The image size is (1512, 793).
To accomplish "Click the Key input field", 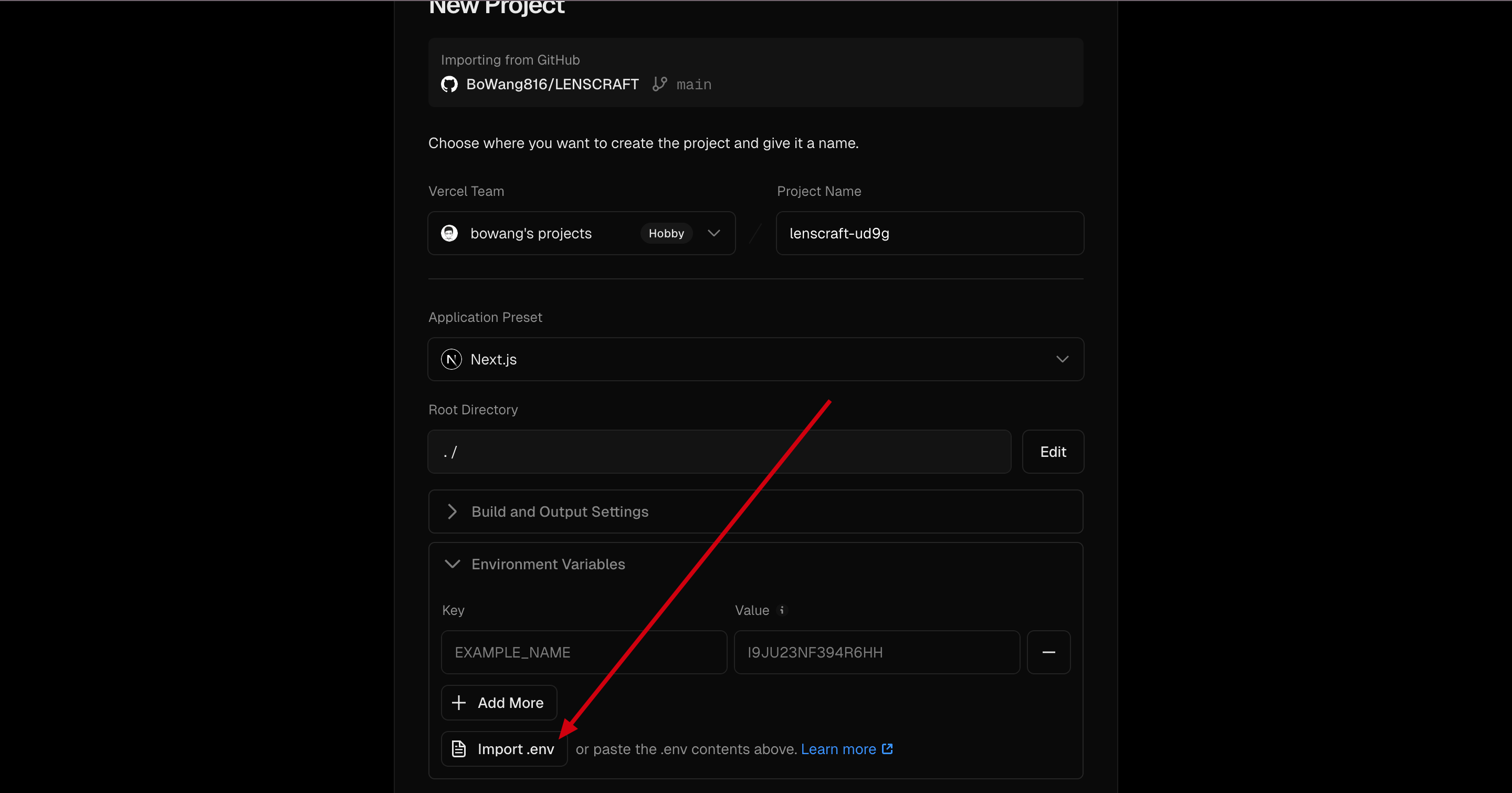I will point(583,652).
